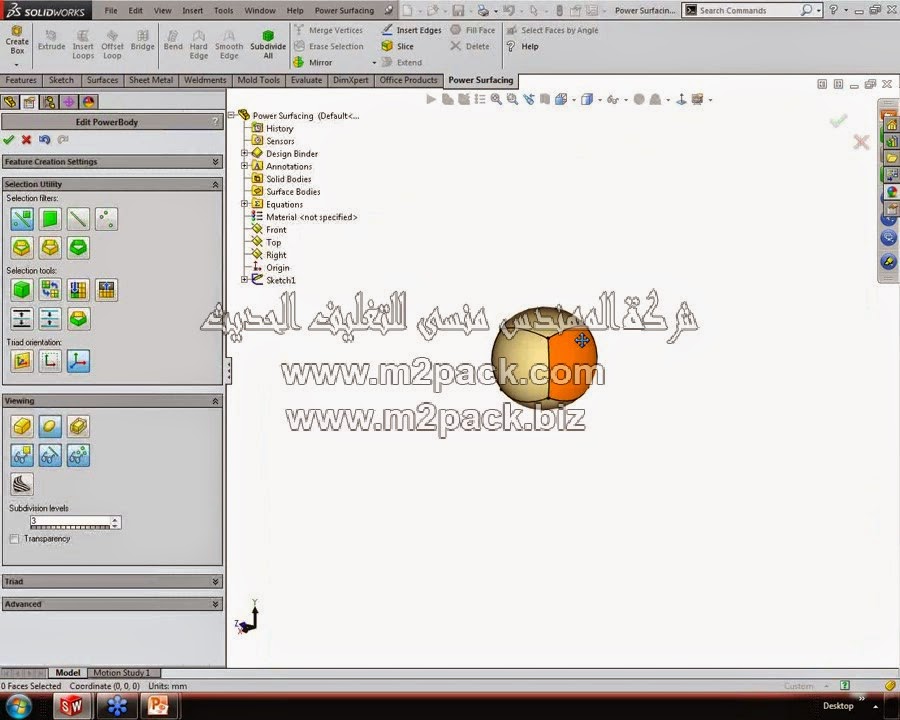The height and width of the screenshot is (720, 900).
Task: Click Fill Face
Action: (472, 30)
